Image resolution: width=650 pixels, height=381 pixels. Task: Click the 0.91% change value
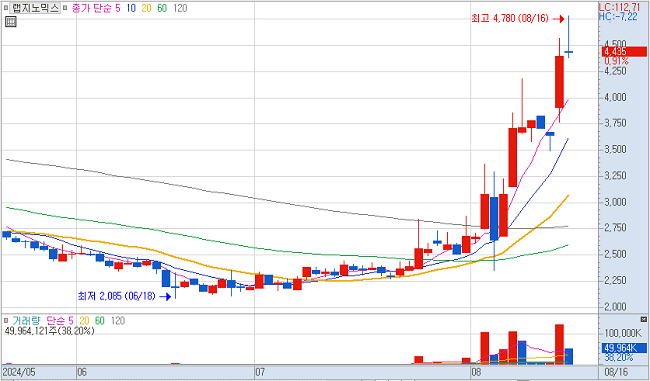coord(616,61)
